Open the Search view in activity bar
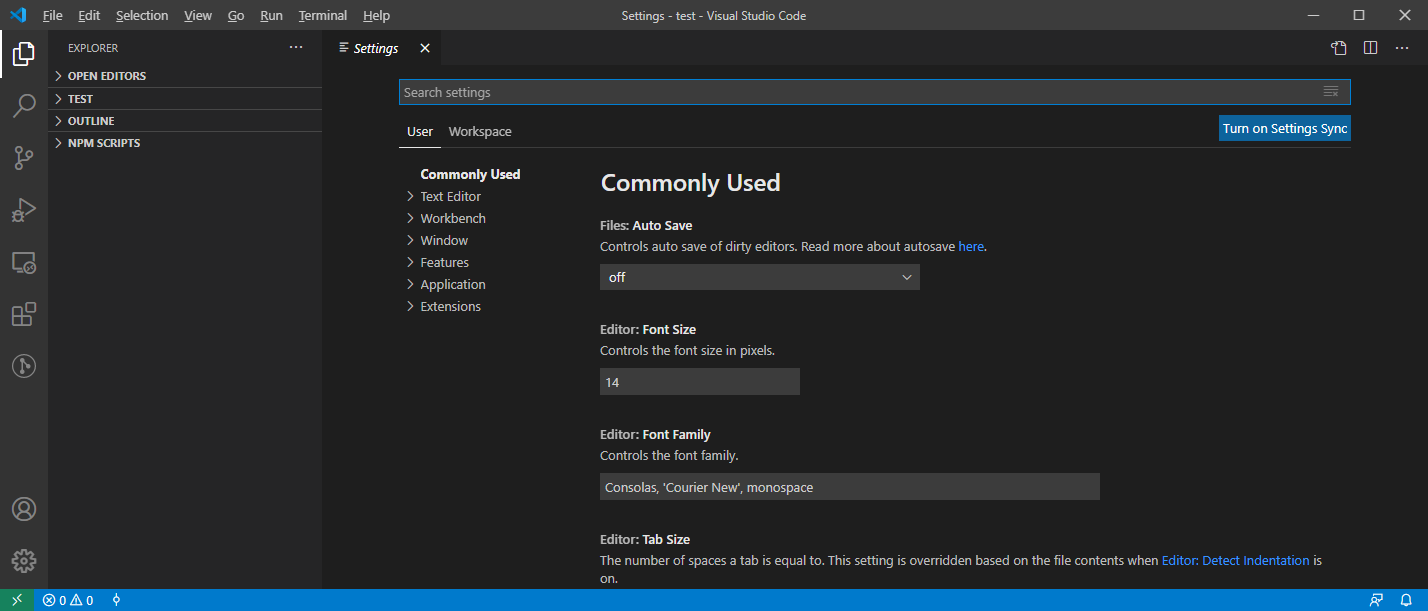 24,106
